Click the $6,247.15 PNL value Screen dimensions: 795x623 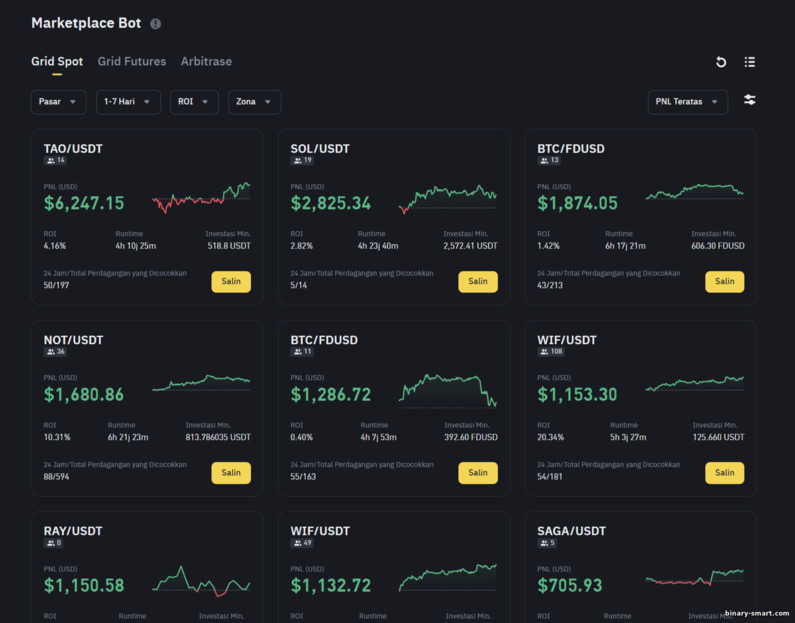[x=84, y=203]
